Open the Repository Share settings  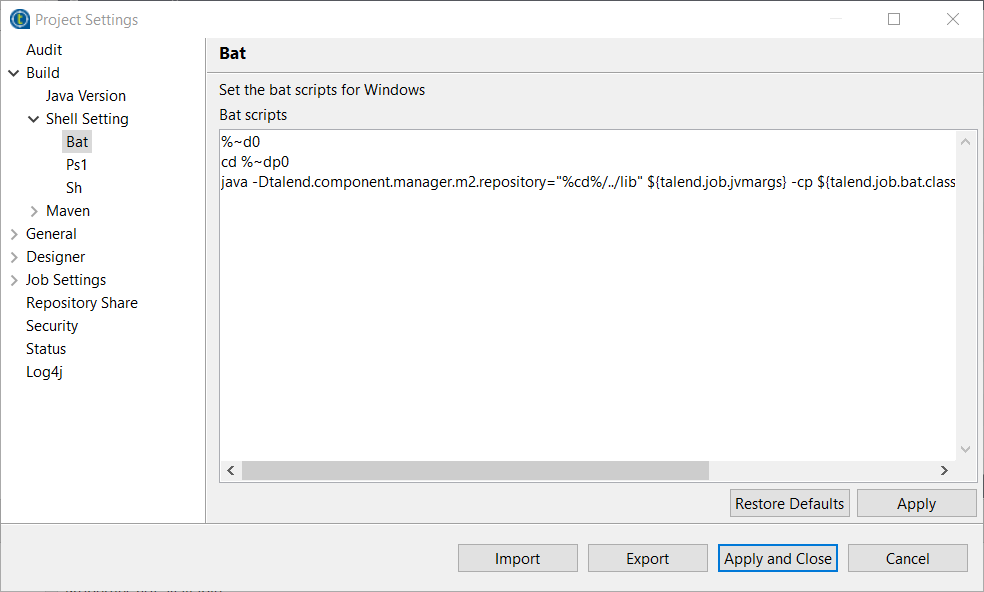82,303
